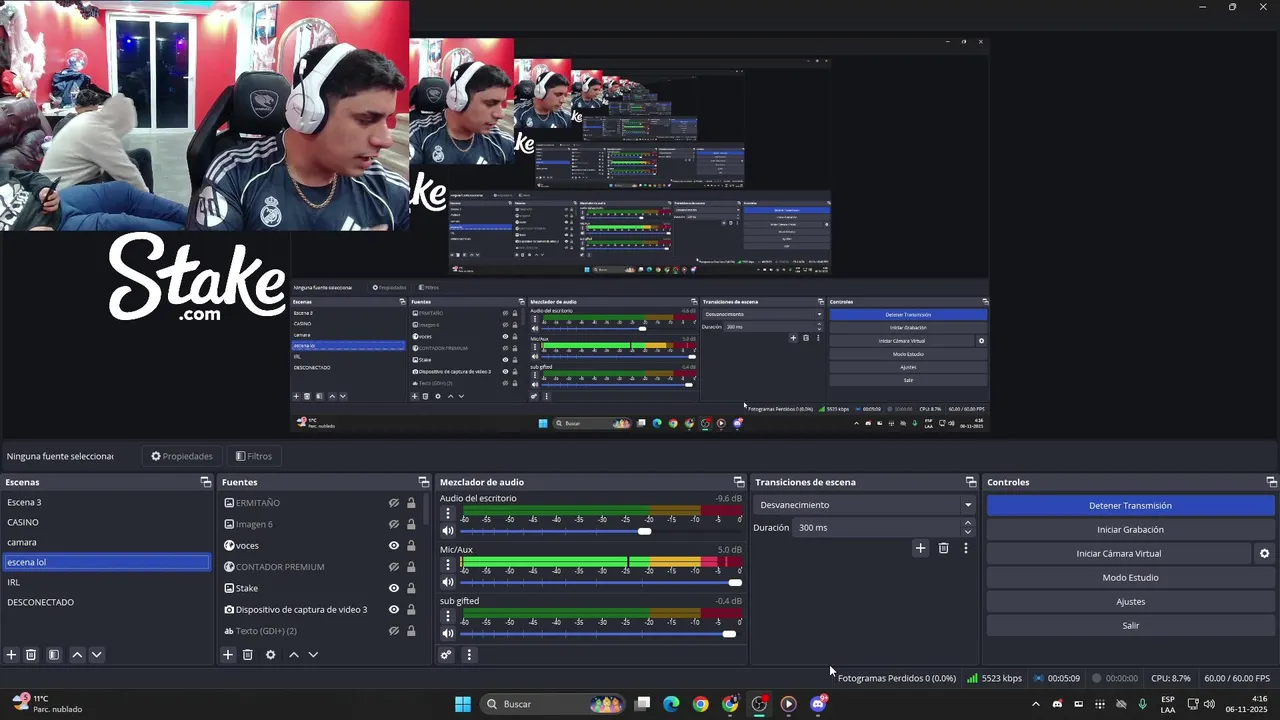The height and width of the screenshot is (720, 1280).
Task: Show the Texto (GDI+) (2) source
Action: tap(394, 631)
